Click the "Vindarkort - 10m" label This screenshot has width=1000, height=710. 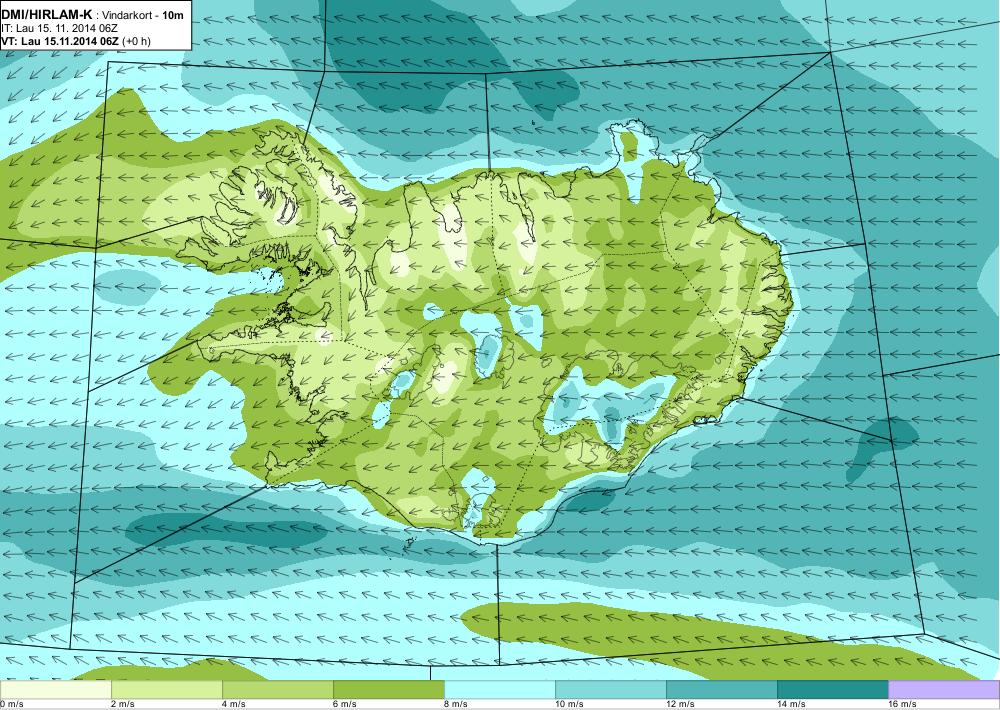click(143, 15)
